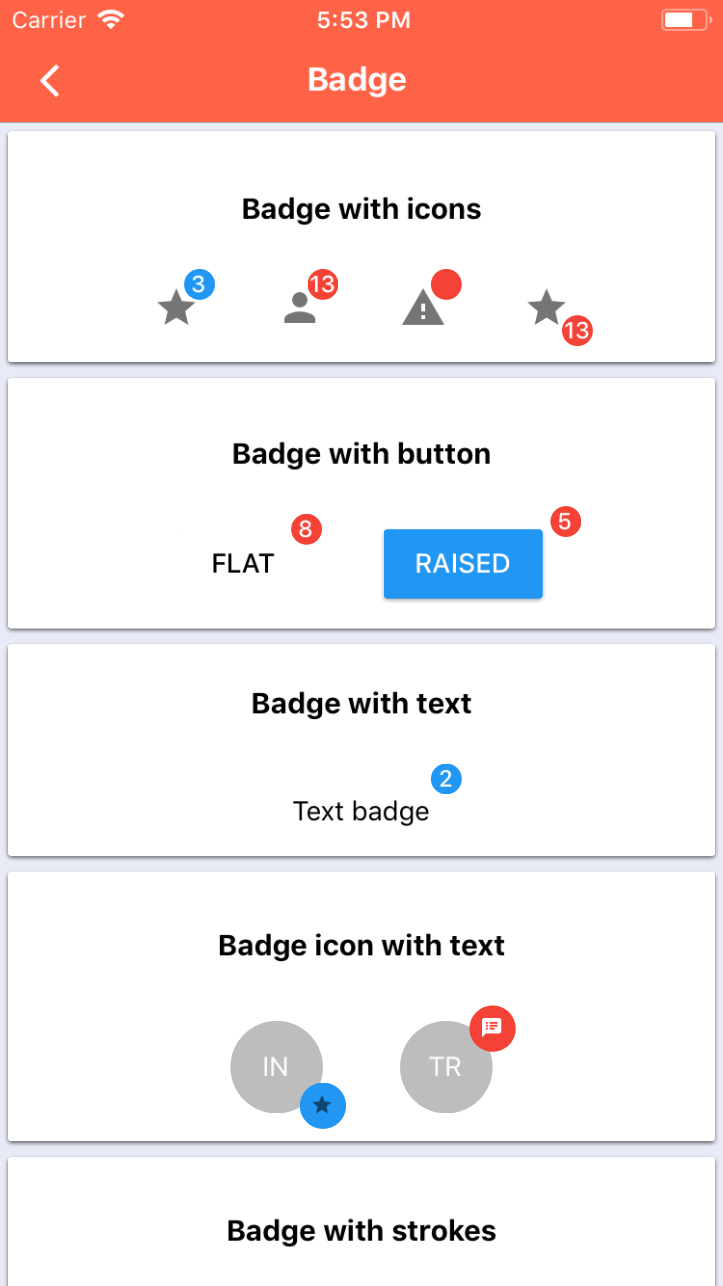Tap the blue 2 badge above text
The width and height of the screenshot is (723, 1286).
point(446,779)
